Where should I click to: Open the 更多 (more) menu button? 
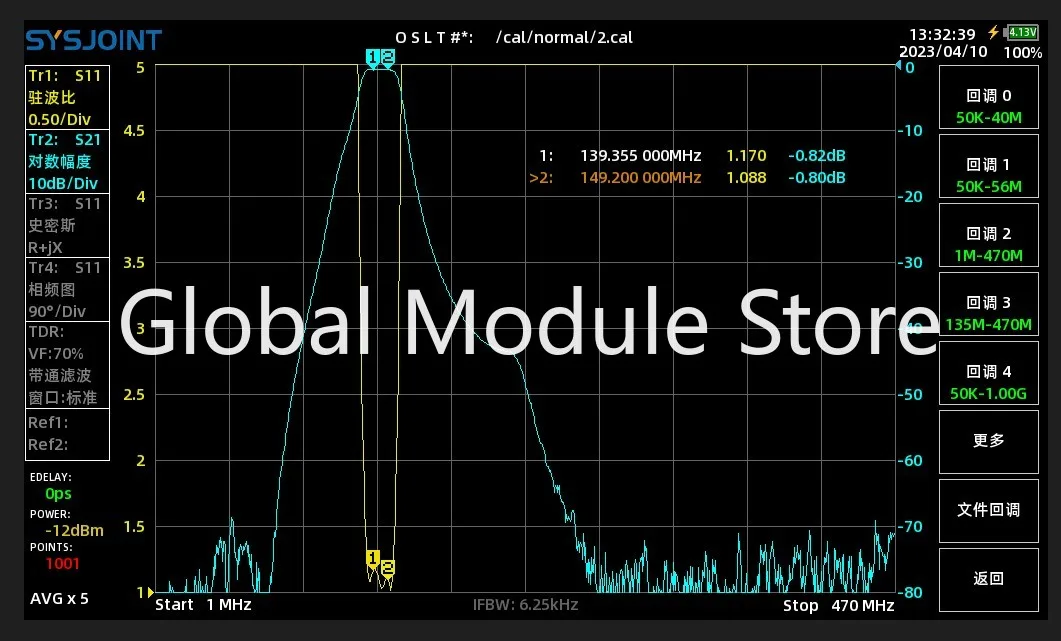pyautogui.click(x=989, y=442)
